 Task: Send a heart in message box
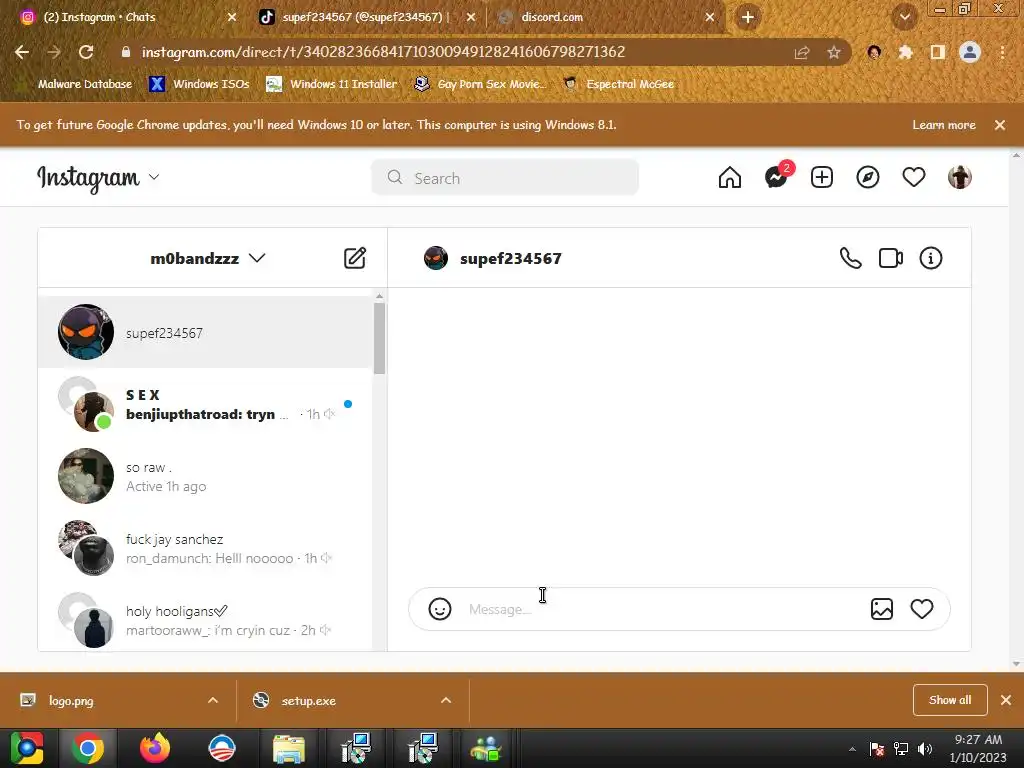pos(921,609)
